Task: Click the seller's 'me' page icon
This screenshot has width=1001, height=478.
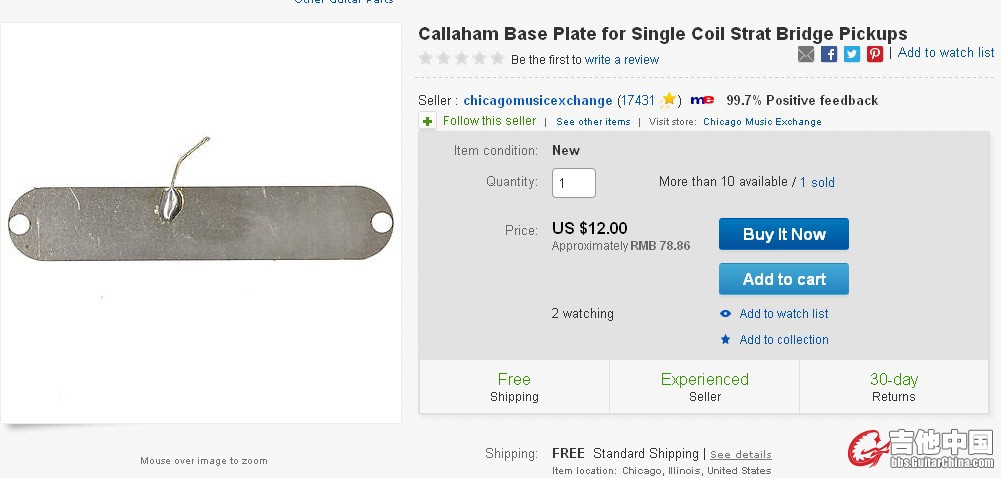Action: [702, 100]
